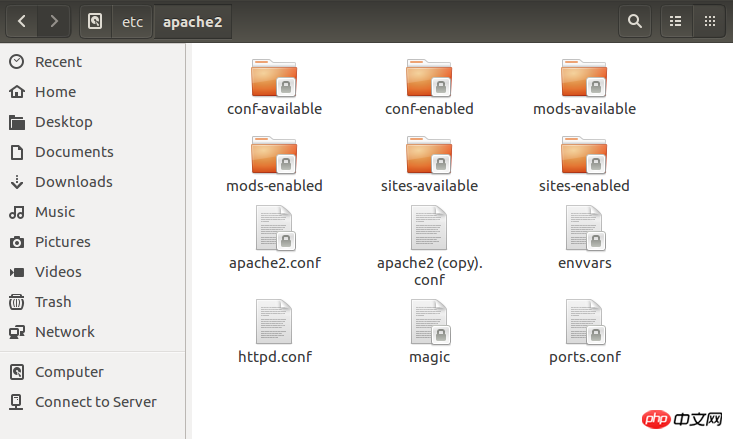Image resolution: width=733 pixels, height=439 pixels.
Task: Click the 'sites-enabled' folder name label
Action: click(584, 186)
